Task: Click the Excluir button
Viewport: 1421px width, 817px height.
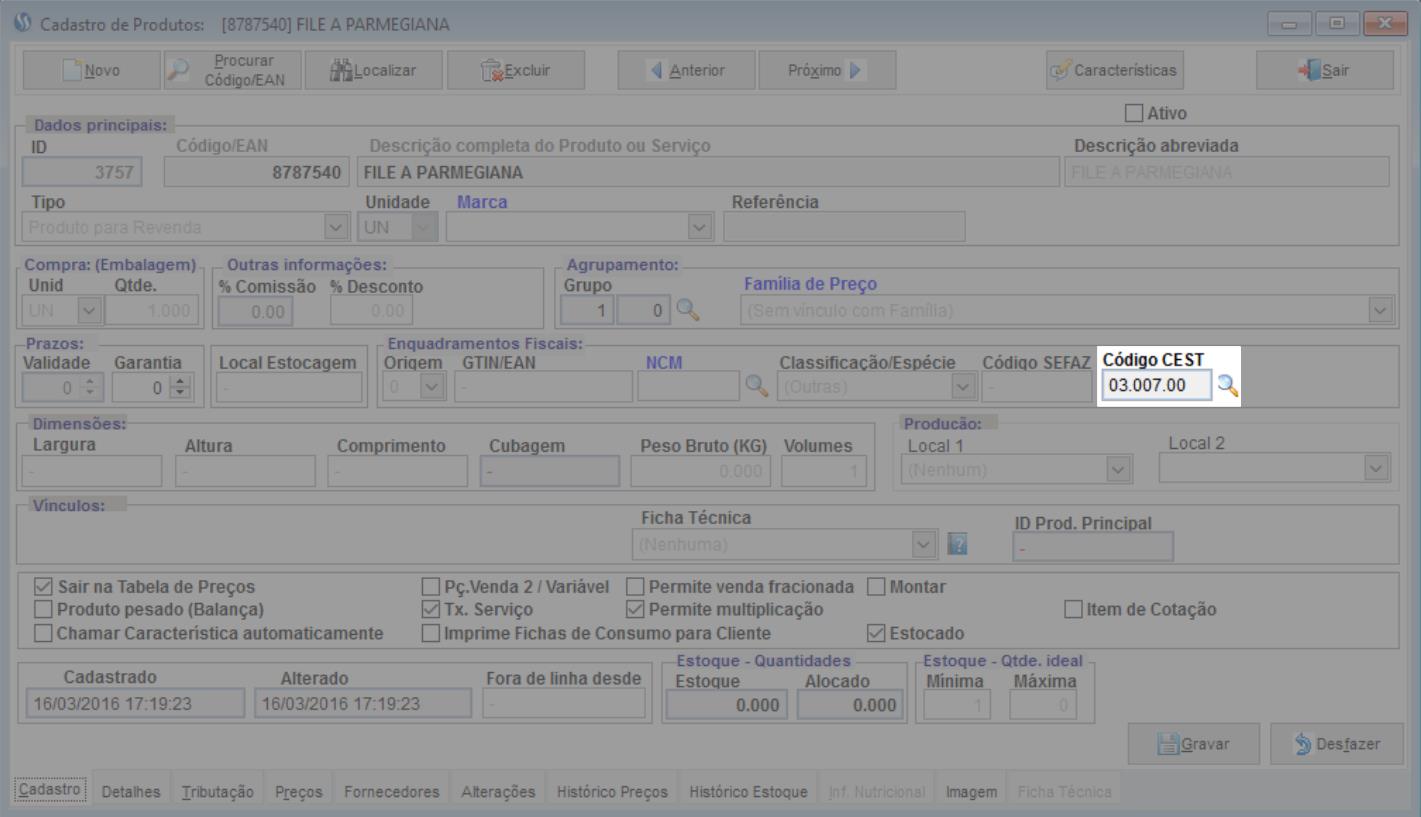Action: pyautogui.click(x=515, y=70)
